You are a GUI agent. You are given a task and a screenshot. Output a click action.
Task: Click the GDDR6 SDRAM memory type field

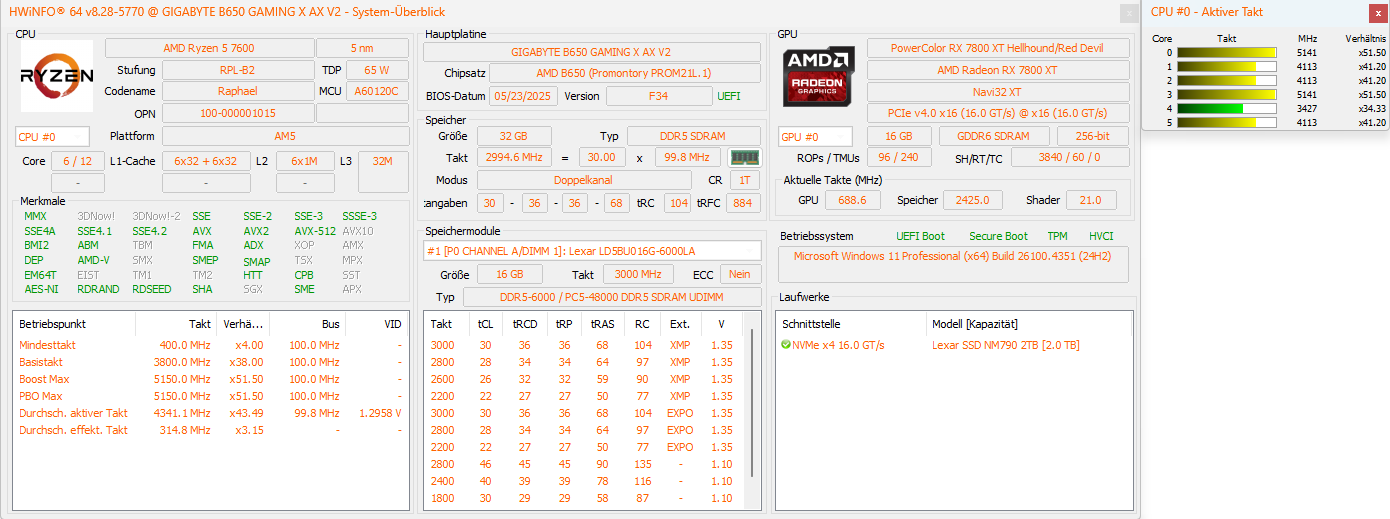pyautogui.click(x=994, y=137)
